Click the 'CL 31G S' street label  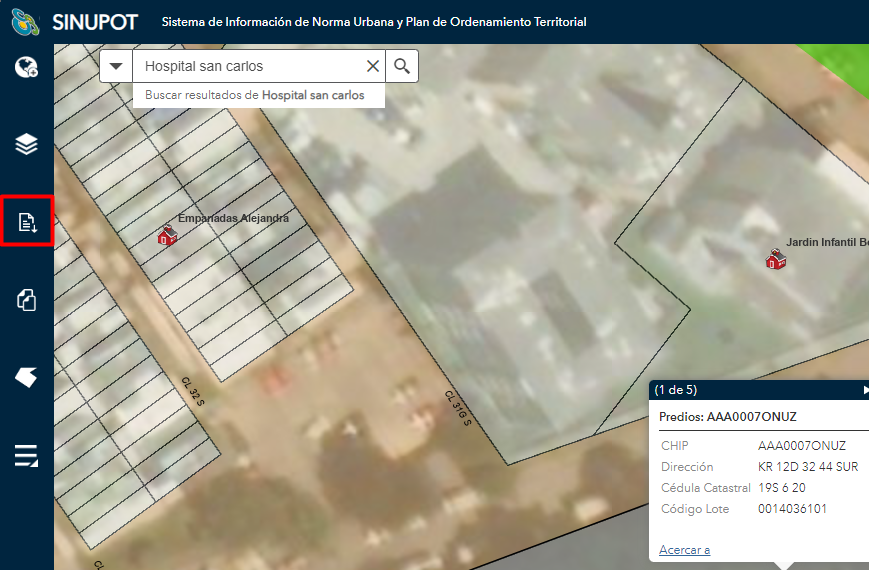(458, 408)
